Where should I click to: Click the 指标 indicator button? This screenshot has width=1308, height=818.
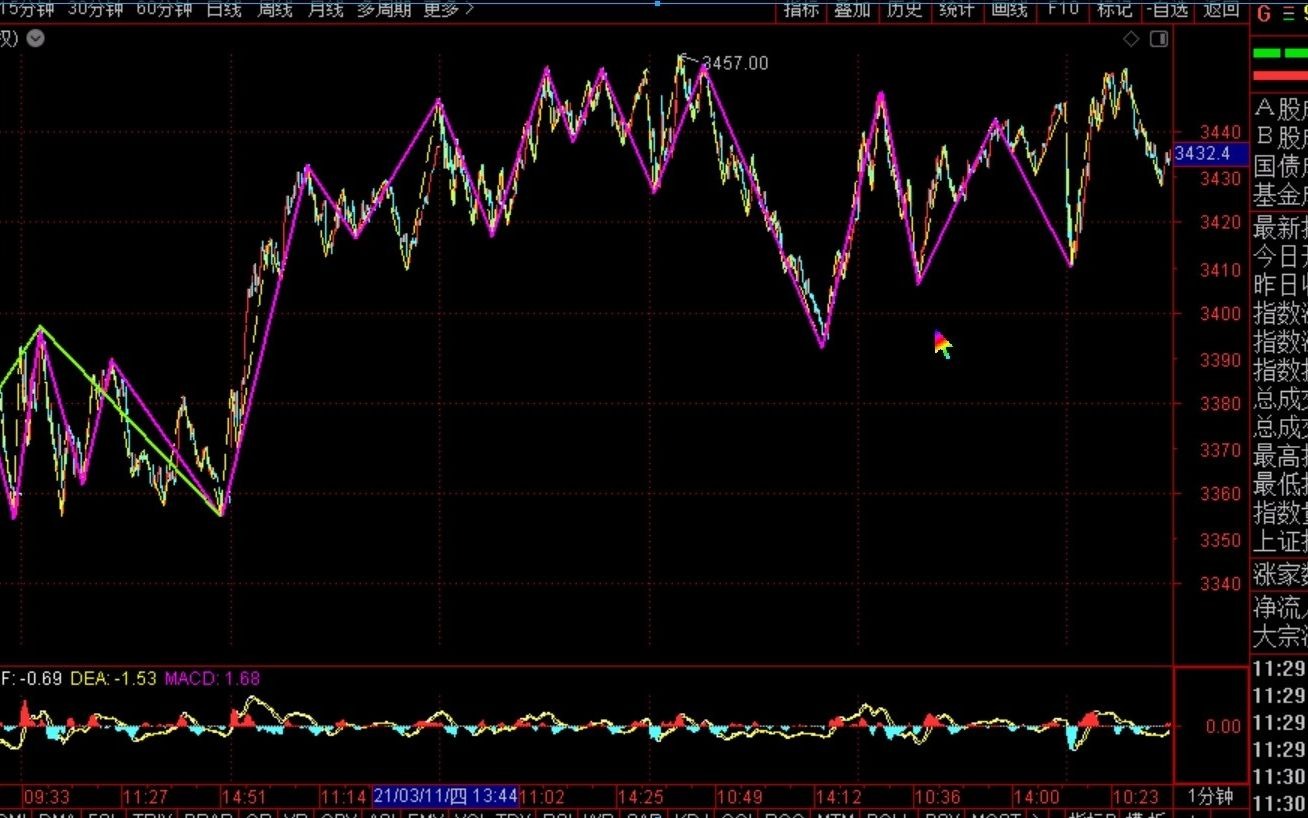pyautogui.click(x=801, y=9)
